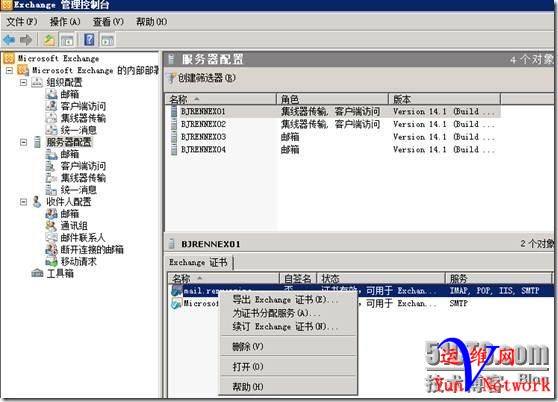This screenshot has width=558, height=402.
Task: Open the 查看(V) menu
Action: pos(108,22)
